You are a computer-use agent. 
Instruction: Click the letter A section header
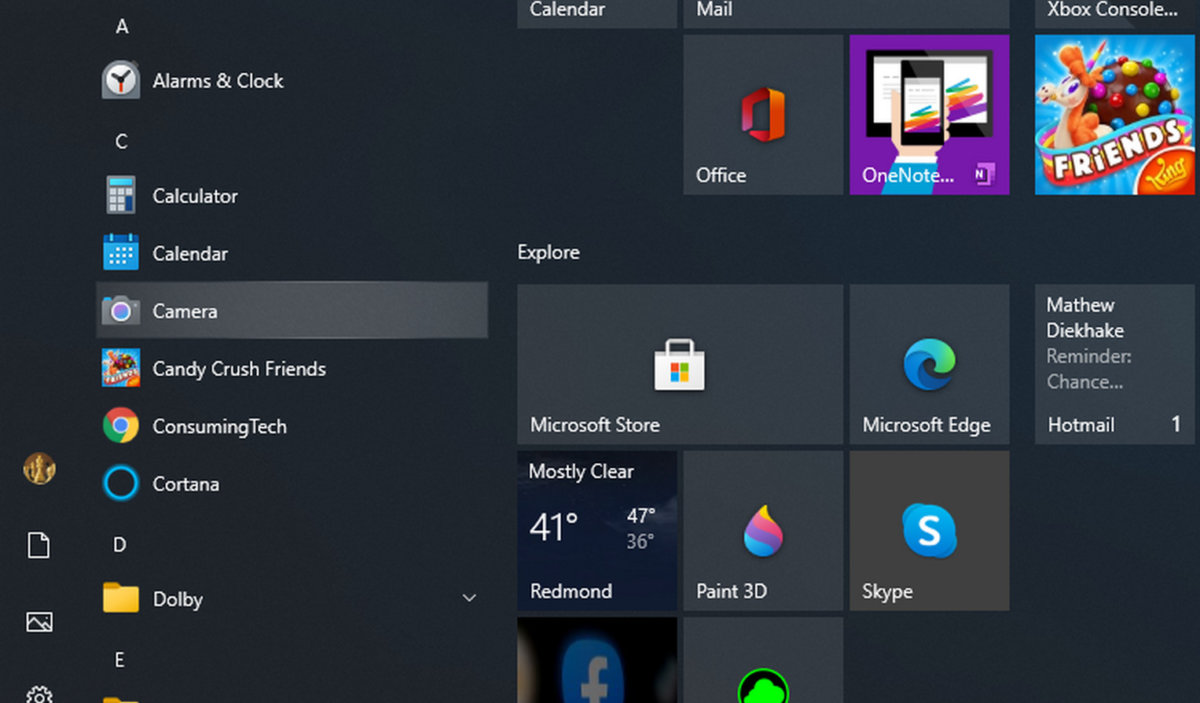tap(122, 27)
